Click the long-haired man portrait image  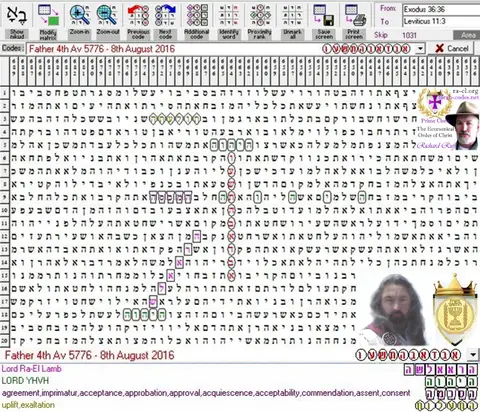(x=395, y=310)
